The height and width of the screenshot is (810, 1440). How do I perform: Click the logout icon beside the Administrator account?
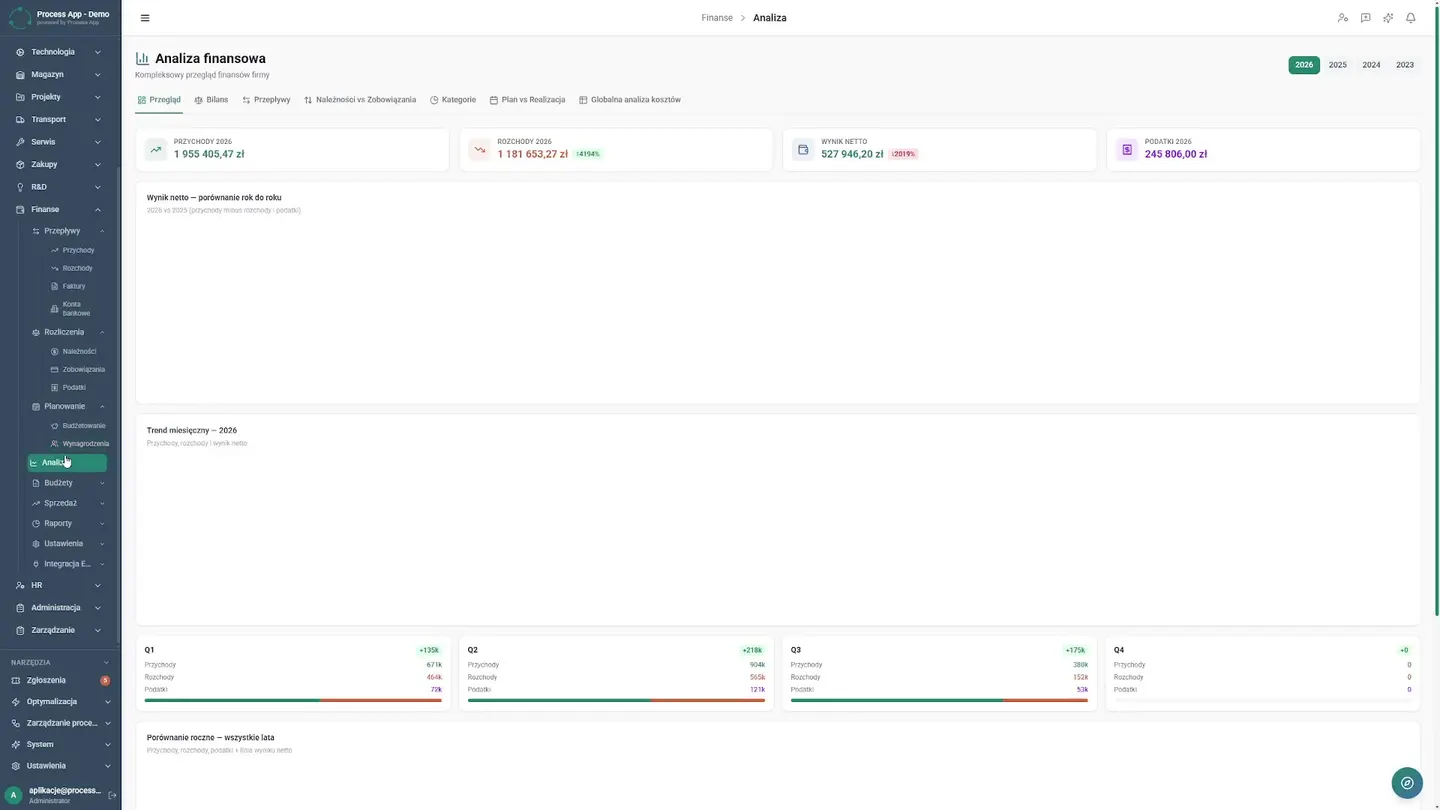[112, 795]
